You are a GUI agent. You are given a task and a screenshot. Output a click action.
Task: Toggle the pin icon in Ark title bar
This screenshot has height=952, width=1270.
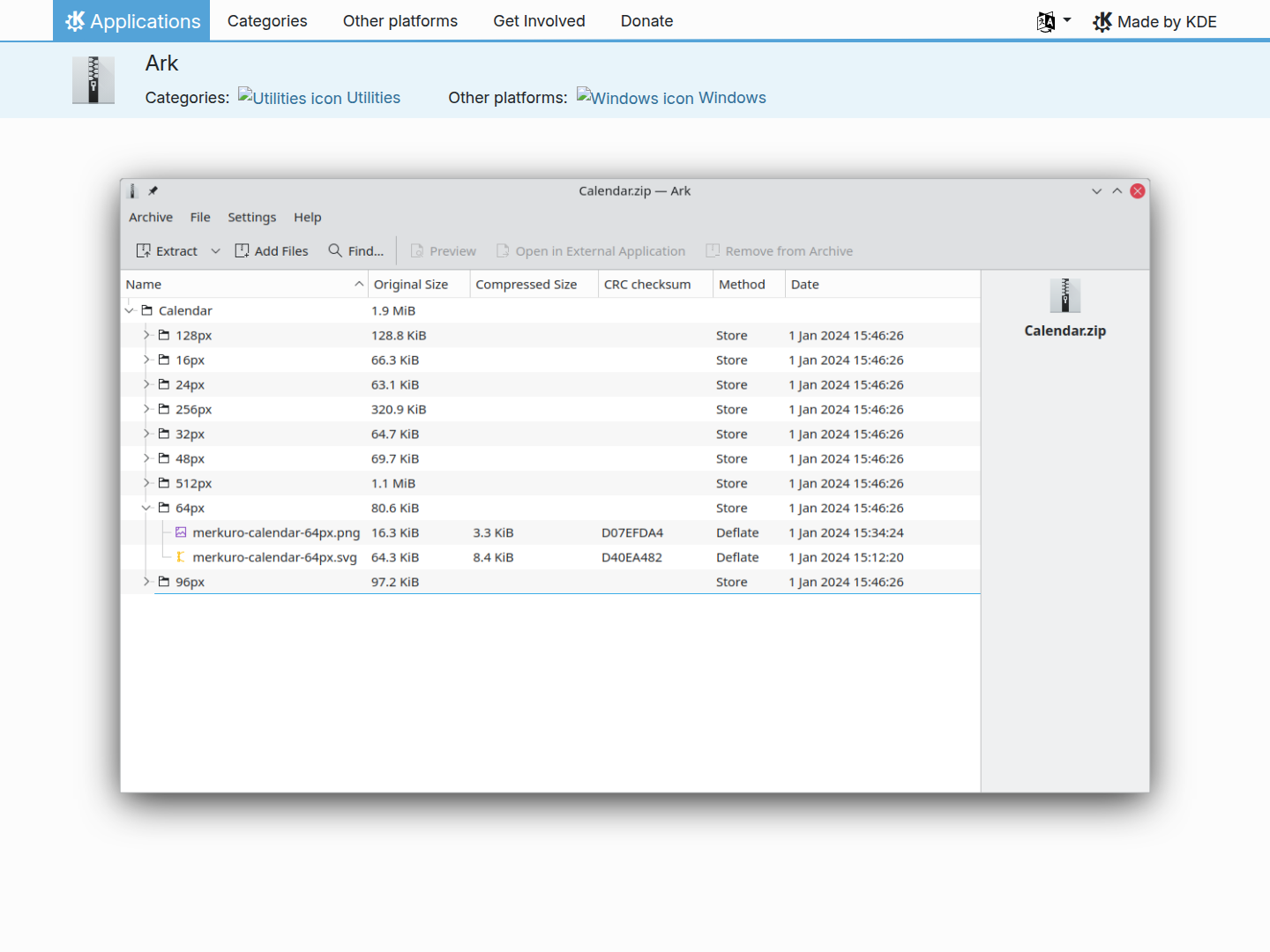[153, 190]
